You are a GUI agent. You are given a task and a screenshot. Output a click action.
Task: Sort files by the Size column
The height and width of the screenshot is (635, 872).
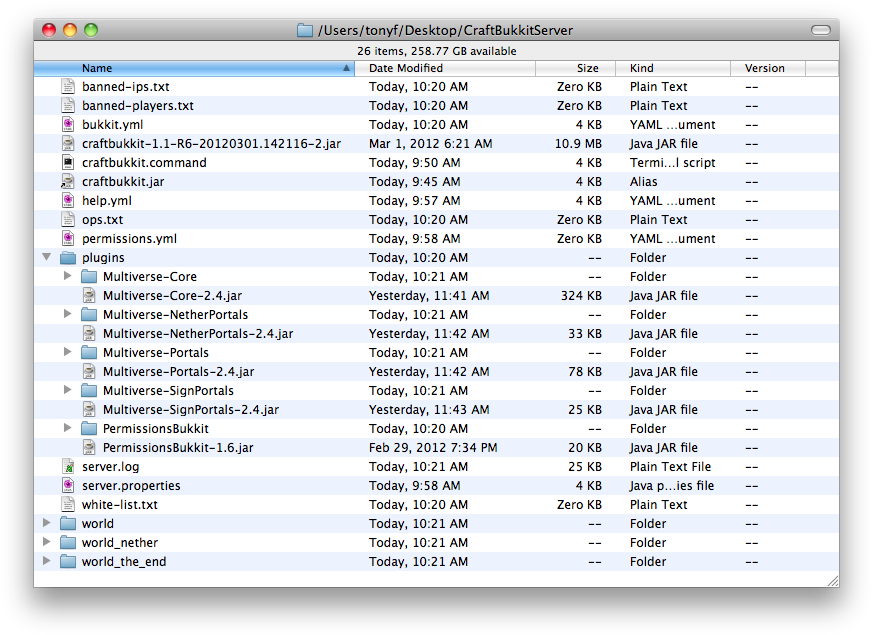pos(586,68)
